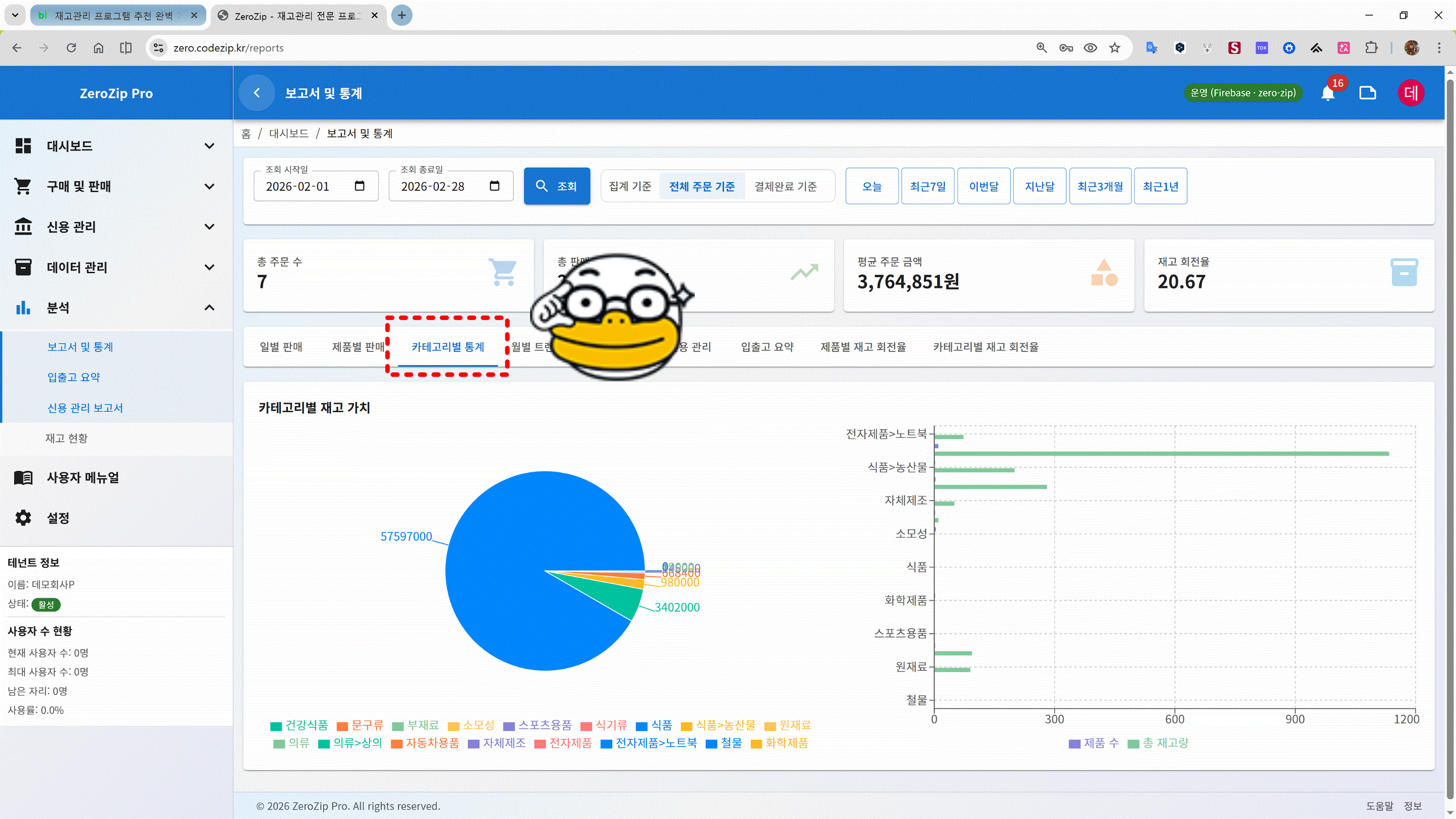Collapse the 분석 sidebar section
This screenshot has width=1456, height=819.
click(x=209, y=307)
